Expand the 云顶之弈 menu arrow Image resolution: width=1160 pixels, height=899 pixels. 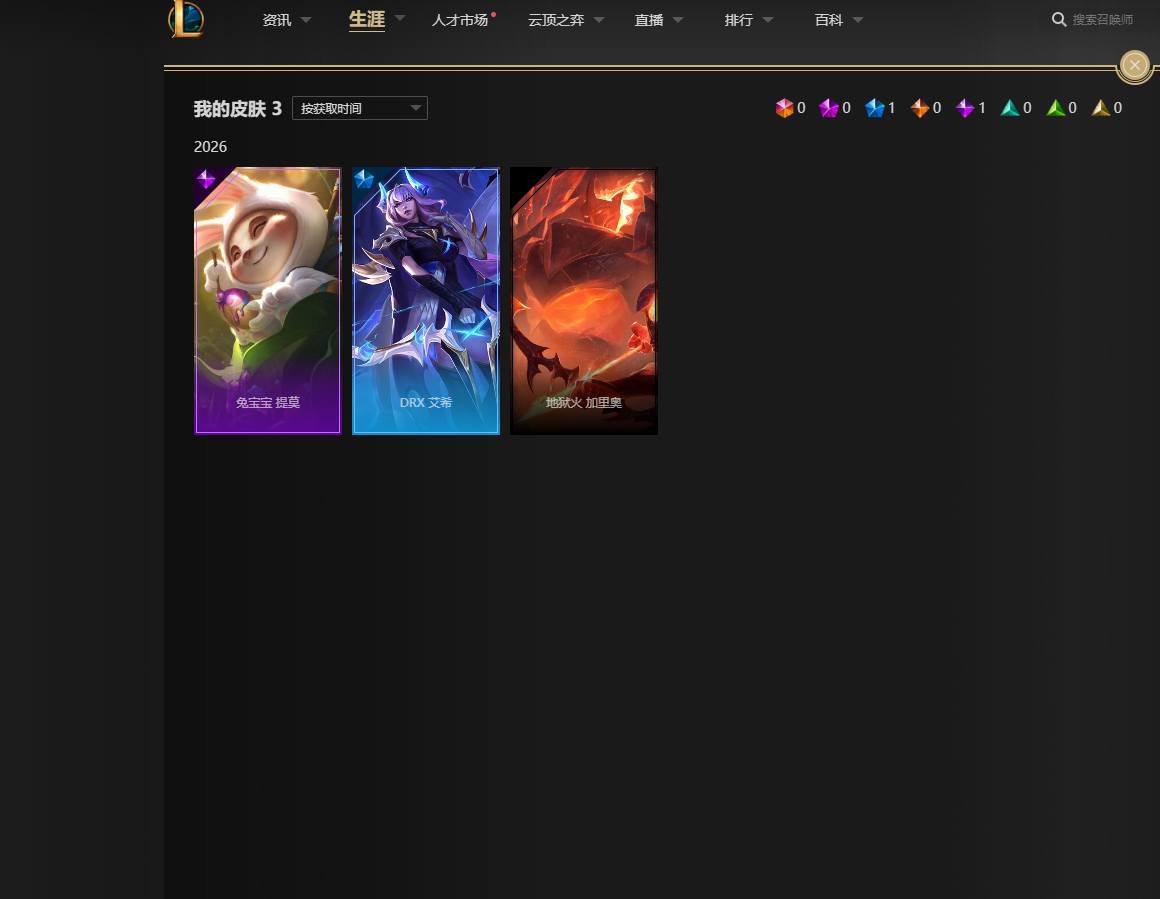[x=598, y=20]
